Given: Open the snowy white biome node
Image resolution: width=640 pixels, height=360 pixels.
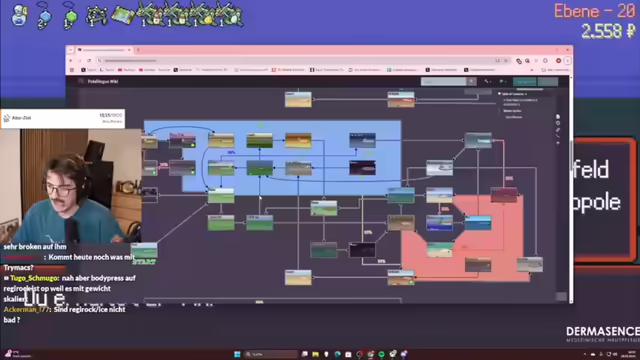Looking at the screenshot, I should (439, 168).
